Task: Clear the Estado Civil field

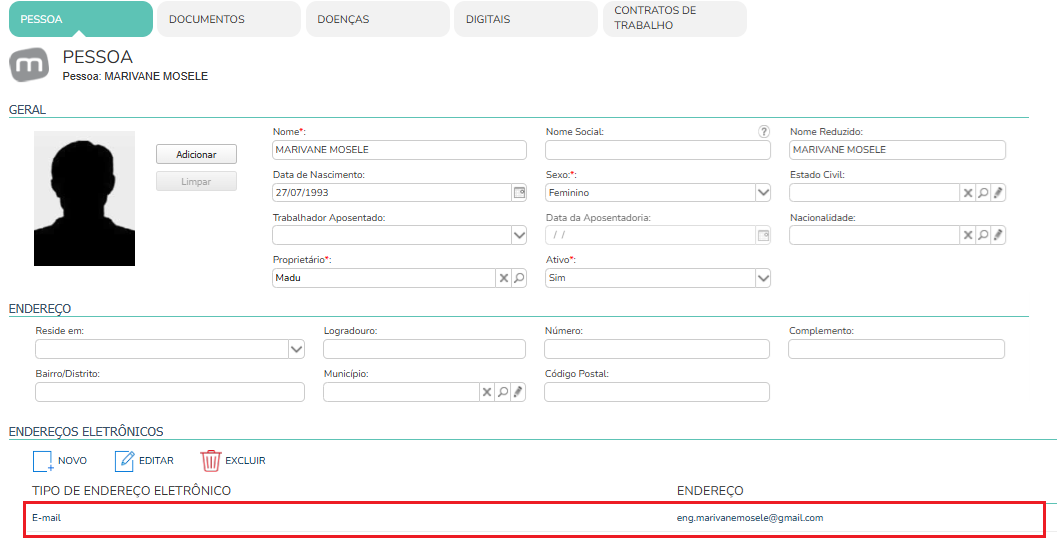Action: [x=968, y=193]
